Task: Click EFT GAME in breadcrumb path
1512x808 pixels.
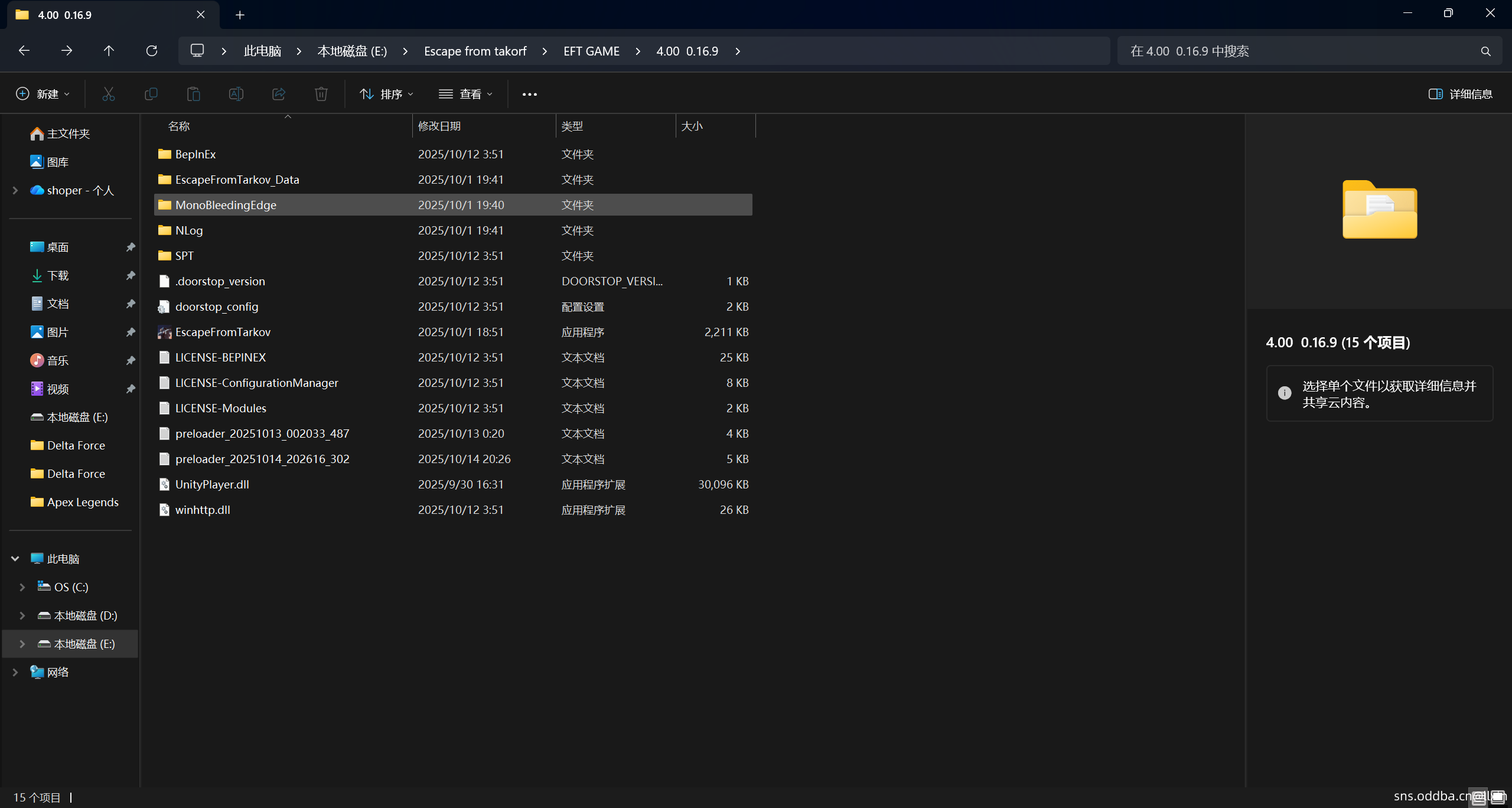Action: [591, 51]
